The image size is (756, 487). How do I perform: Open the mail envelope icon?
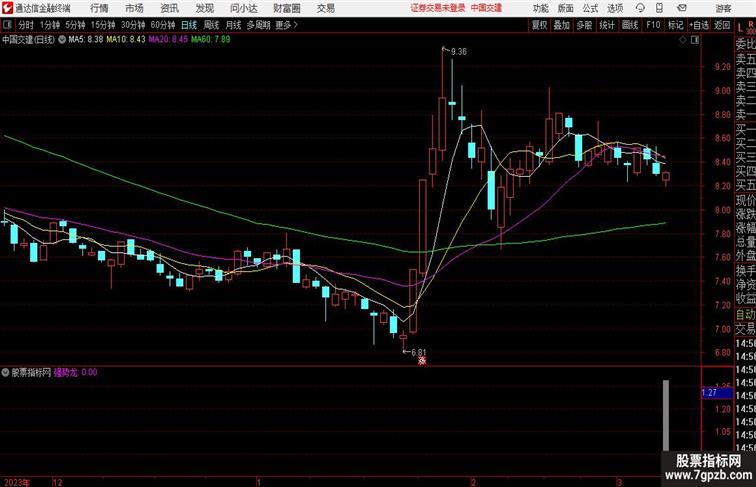pos(682,8)
